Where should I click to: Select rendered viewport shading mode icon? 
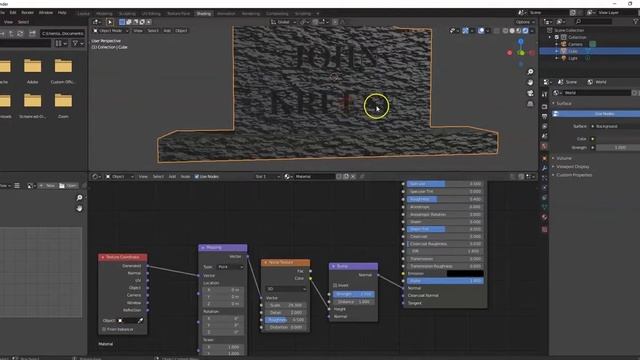[525, 31]
